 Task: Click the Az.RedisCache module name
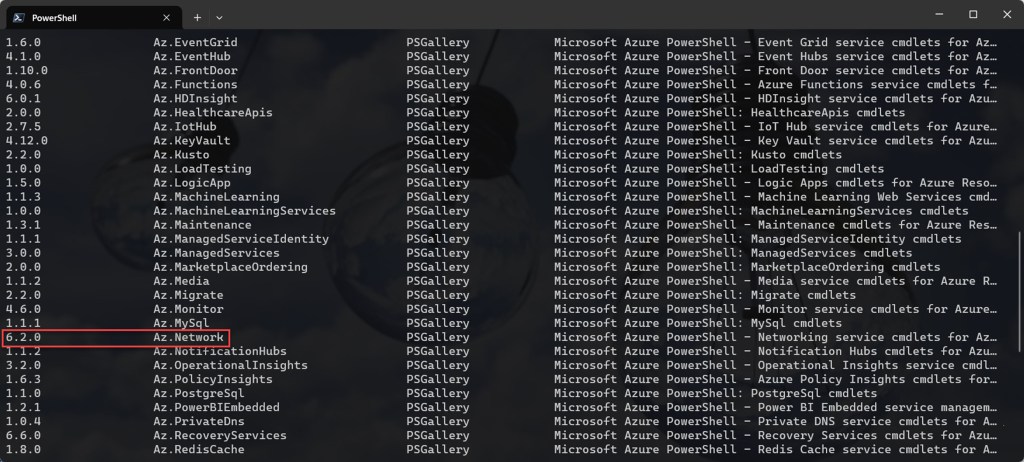click(x=198, y=450)
